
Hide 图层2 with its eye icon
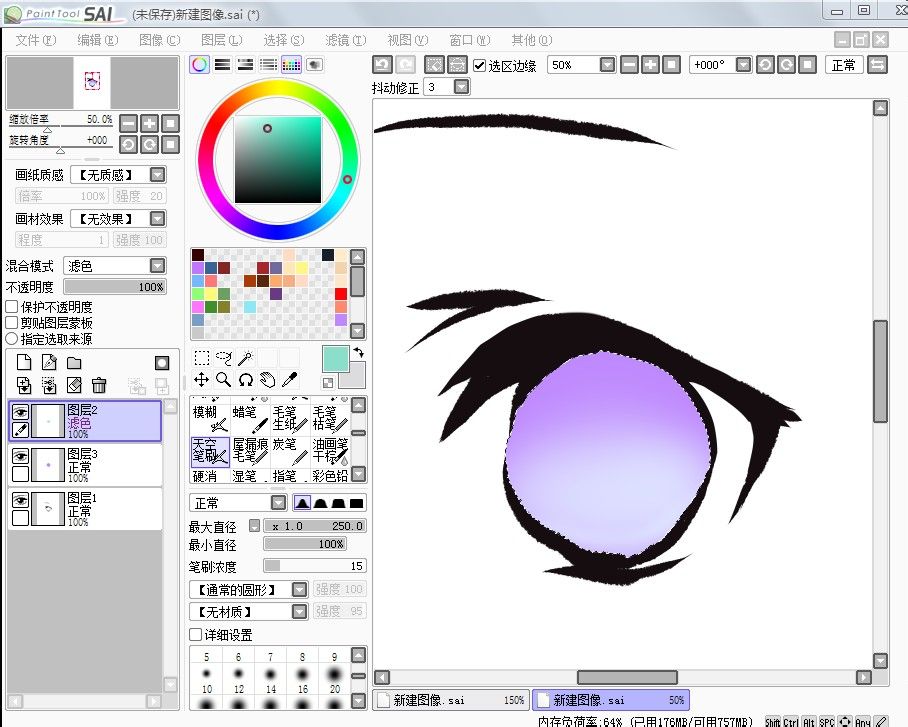click(20, 412)
